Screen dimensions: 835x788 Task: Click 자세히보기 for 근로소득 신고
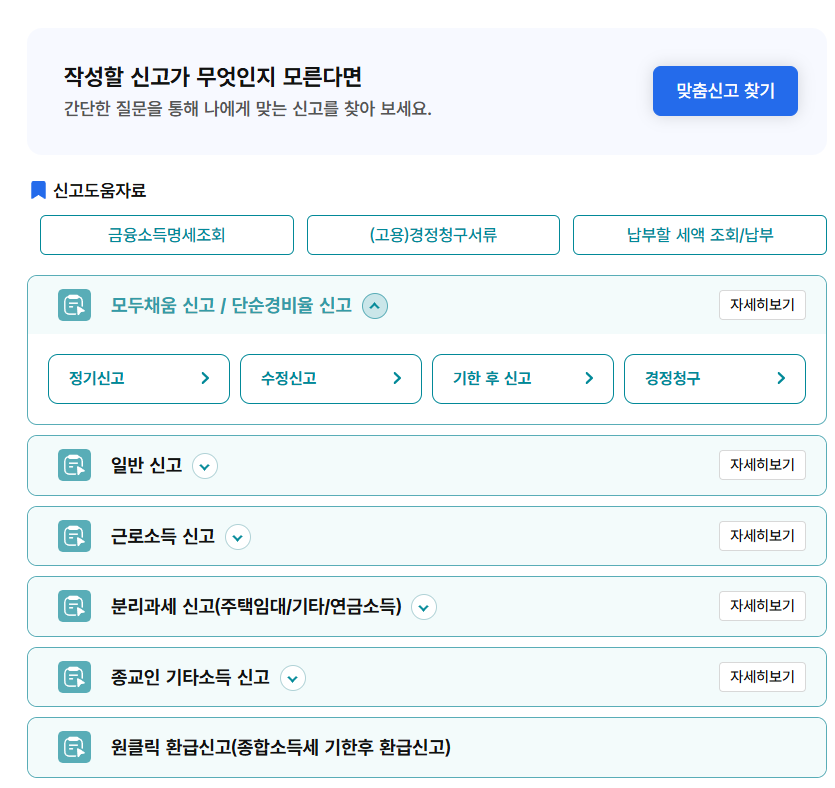point(762,536)
